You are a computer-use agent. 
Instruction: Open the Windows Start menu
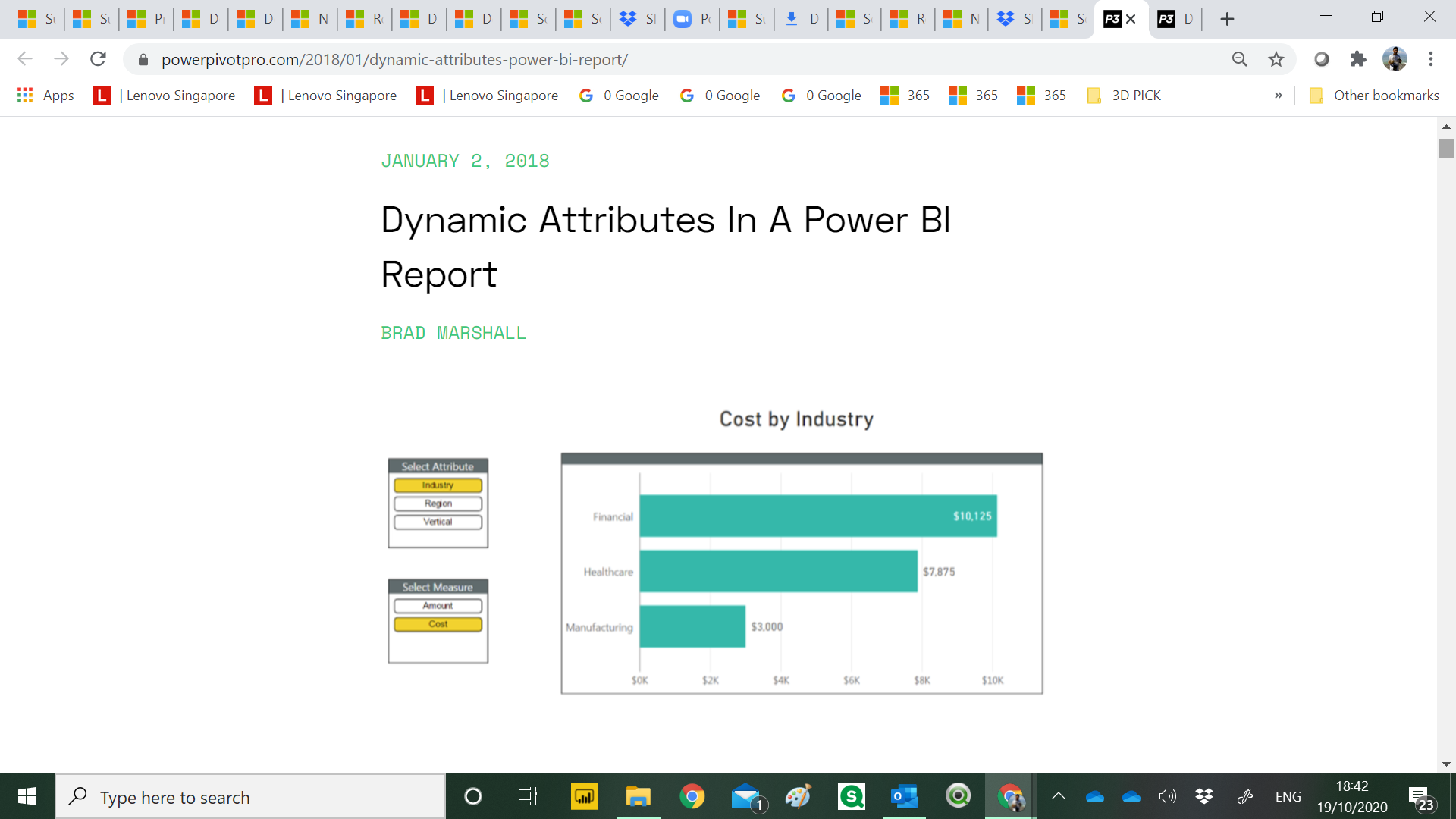(x=27, y=796)
